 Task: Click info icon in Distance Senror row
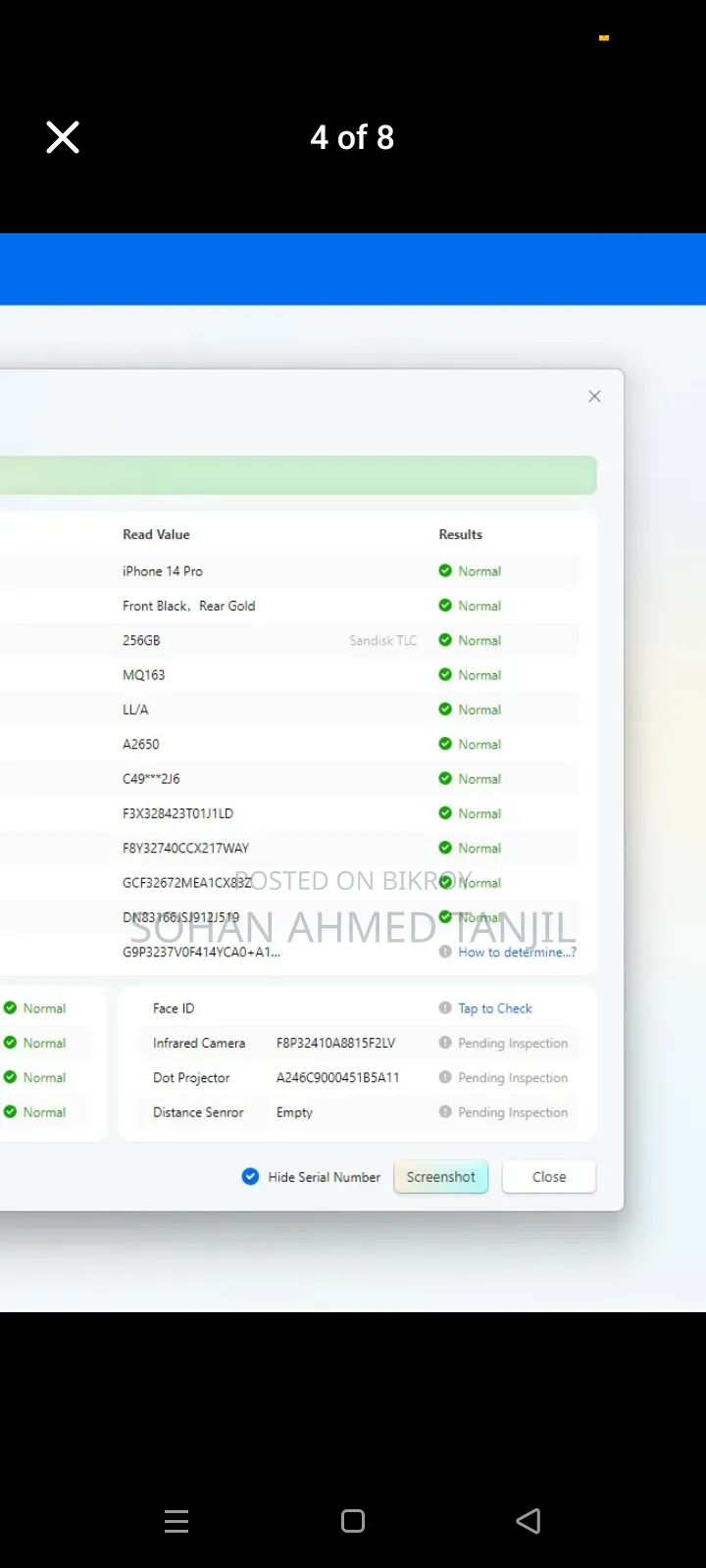point(445,1112)
